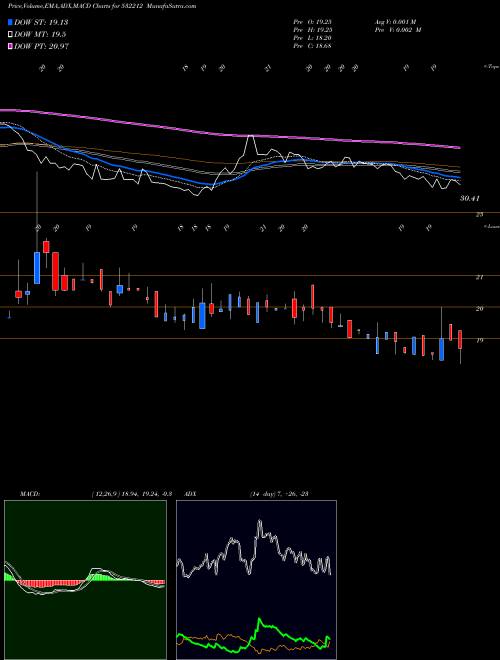
Task: Click the 'MACD:' panel heading
Action: 30,494
